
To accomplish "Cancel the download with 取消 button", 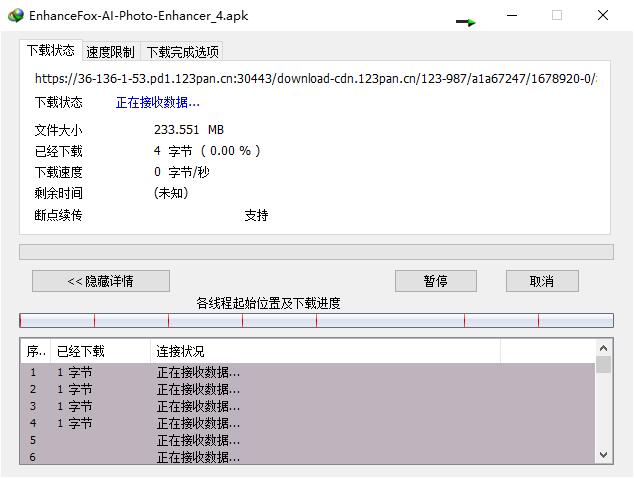I will point(541,281).
